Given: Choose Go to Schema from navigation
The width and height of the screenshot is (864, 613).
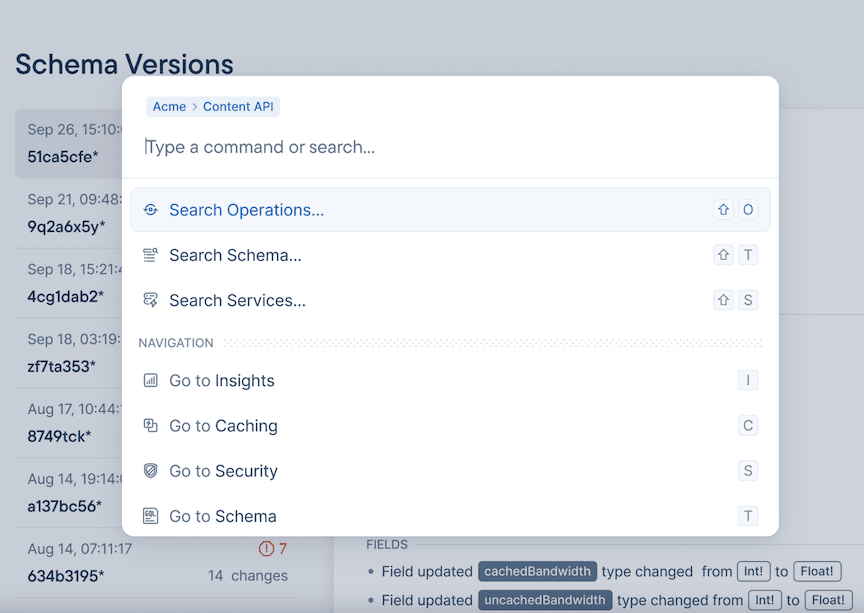Looking at the screenshot, I should coord(222,515).
